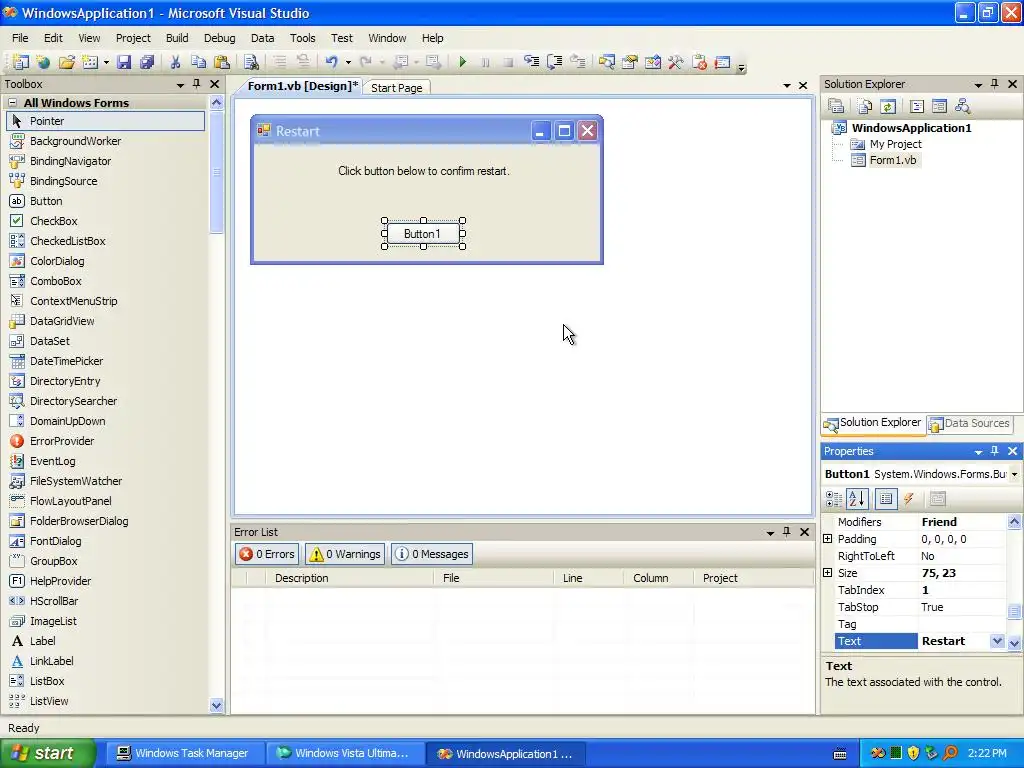This screenshot has width=1024, height=768.
Task: Click the Toolbox scroll down arrow
Action: point(216,705)
